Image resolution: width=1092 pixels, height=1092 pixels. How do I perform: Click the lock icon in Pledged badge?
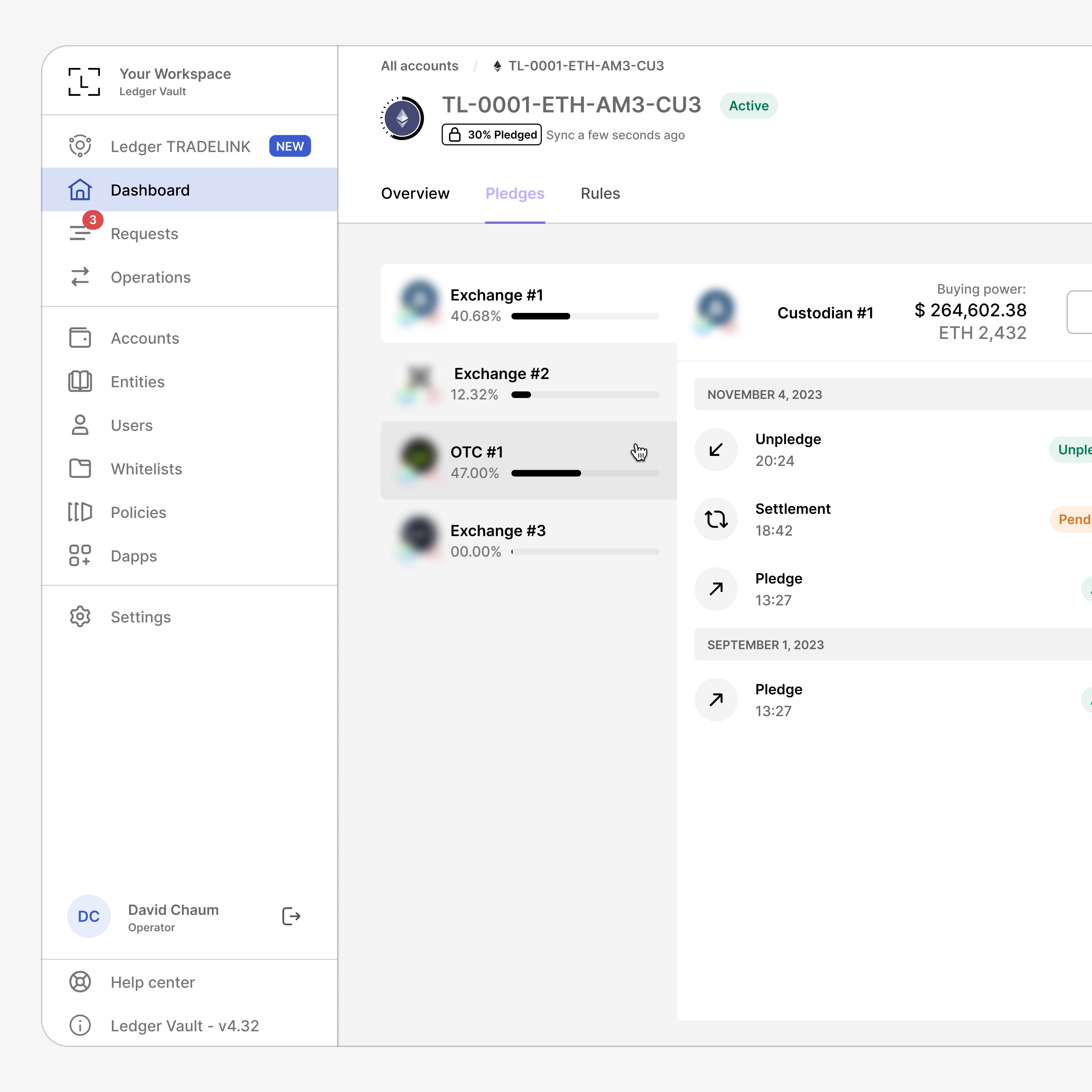(x=455, y=134)
